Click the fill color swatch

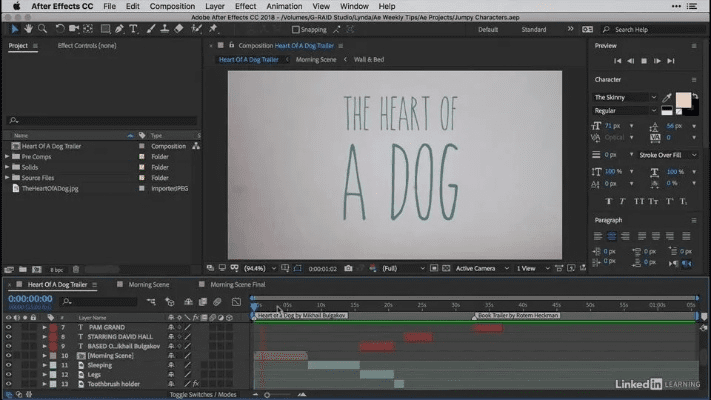[683, 102]
